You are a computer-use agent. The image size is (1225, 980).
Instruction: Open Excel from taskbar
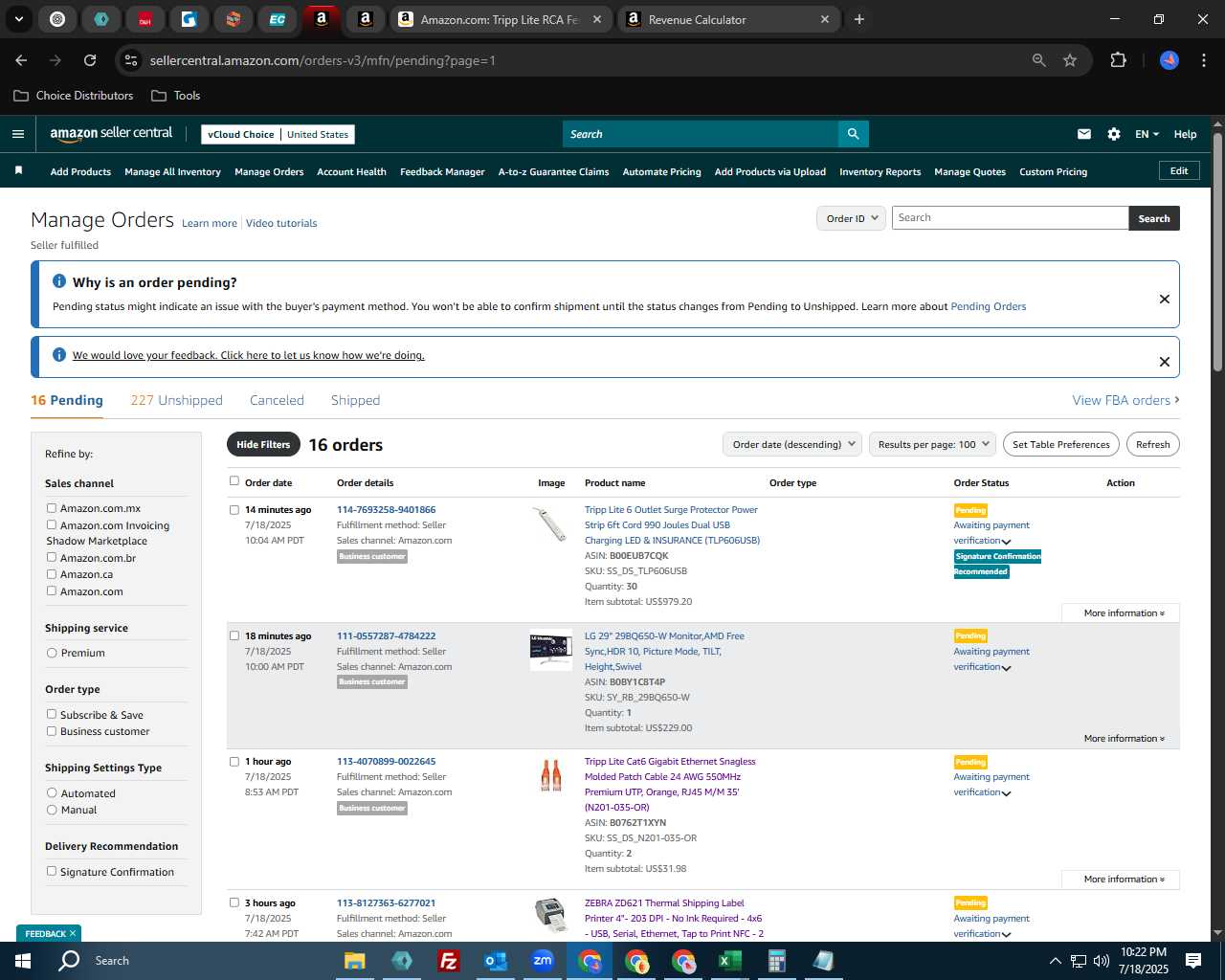tap(729, 961)
